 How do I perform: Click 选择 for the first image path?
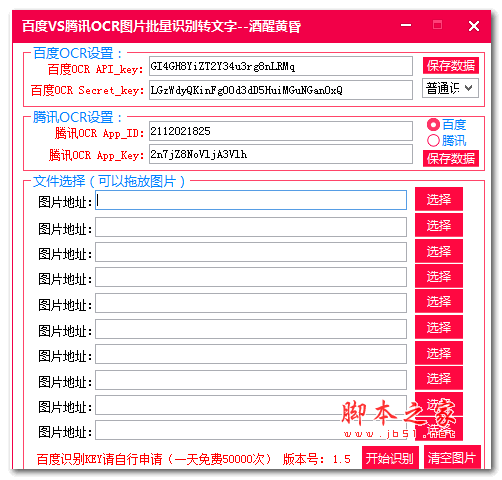pos(439,199)
